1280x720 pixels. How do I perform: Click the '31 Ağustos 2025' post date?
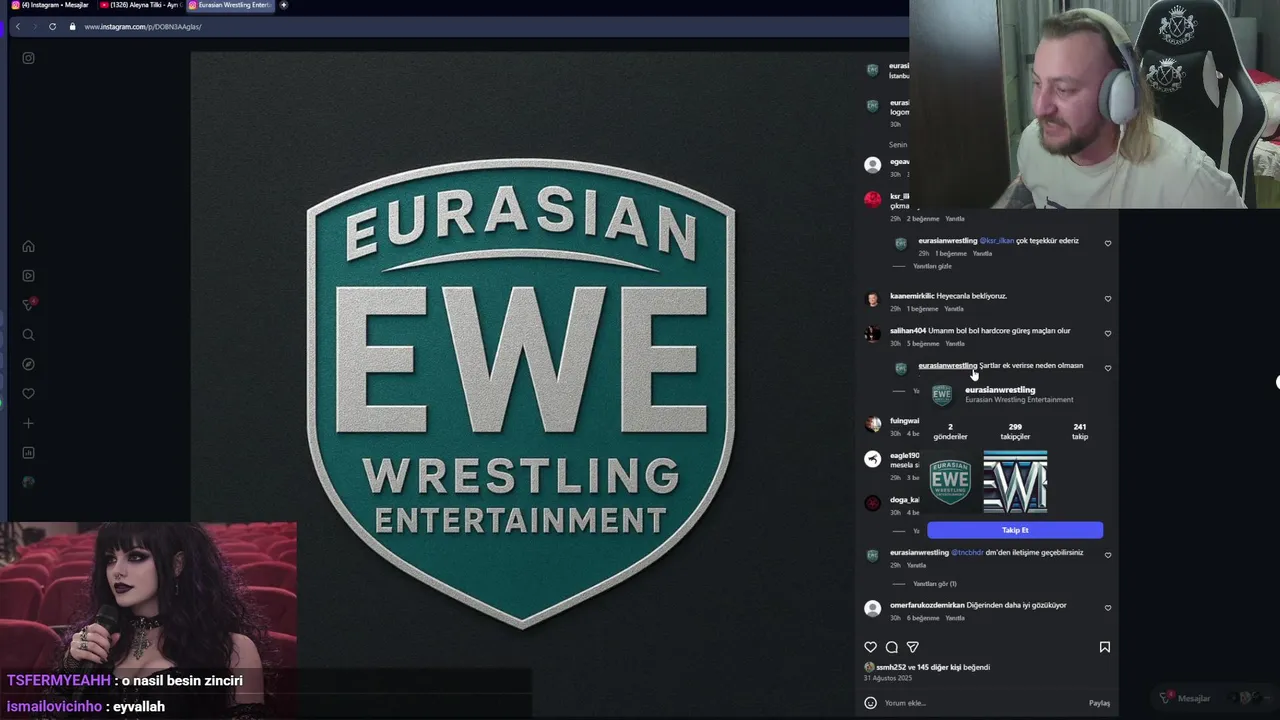click(888, 678)
